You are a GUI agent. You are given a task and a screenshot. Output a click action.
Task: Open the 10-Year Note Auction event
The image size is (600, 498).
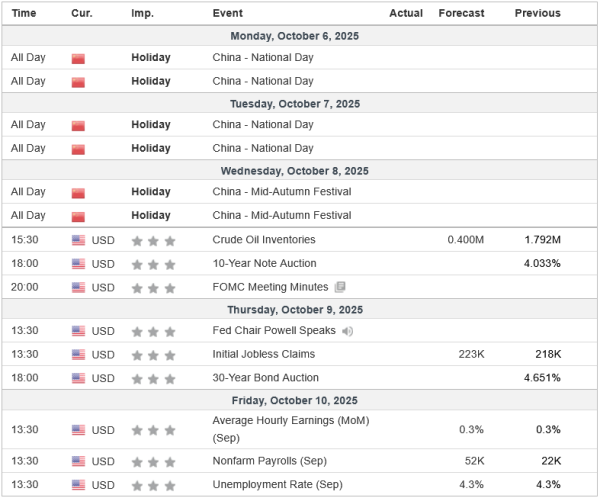264,264
